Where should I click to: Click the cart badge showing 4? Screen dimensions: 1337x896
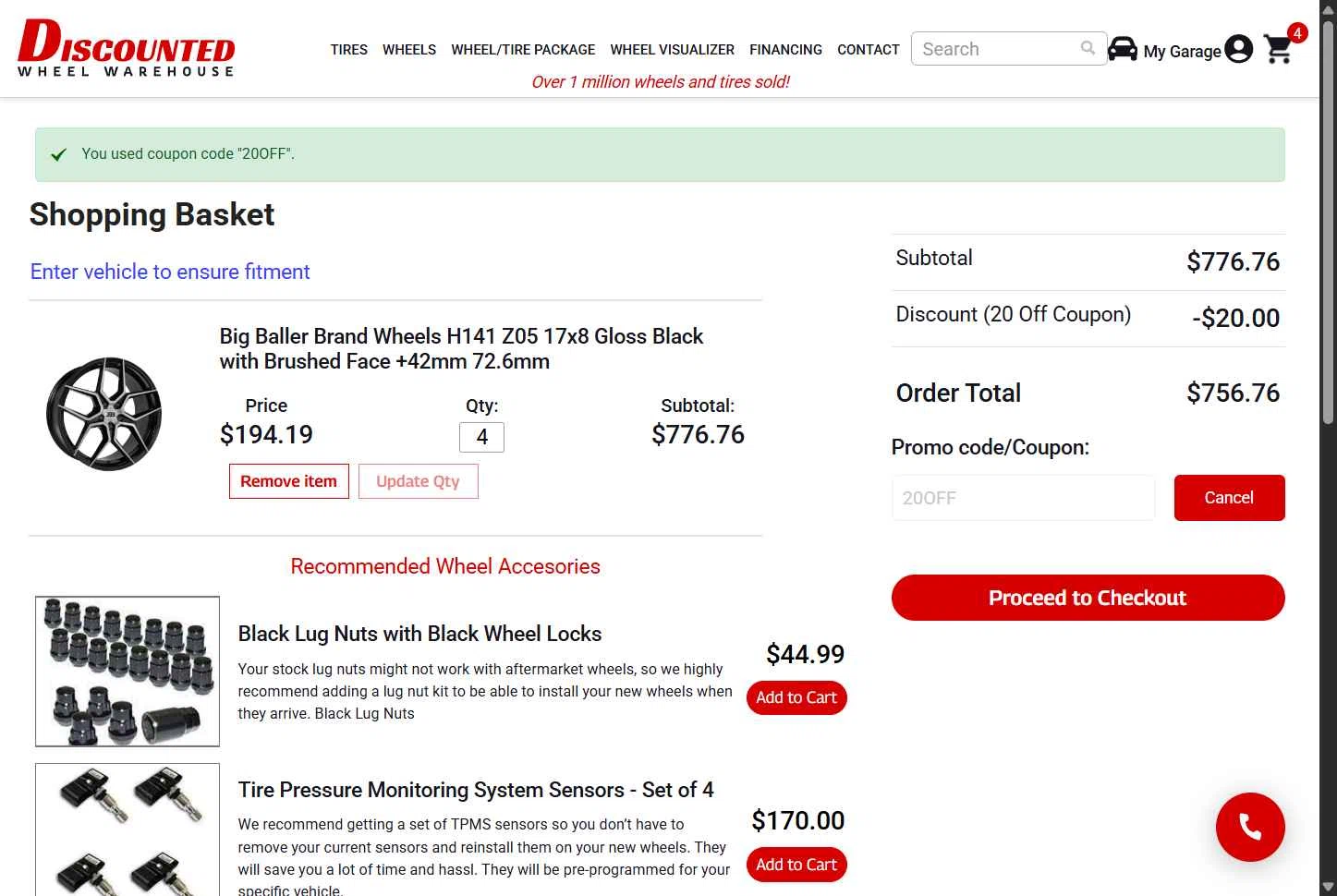tap(1297, 33)
